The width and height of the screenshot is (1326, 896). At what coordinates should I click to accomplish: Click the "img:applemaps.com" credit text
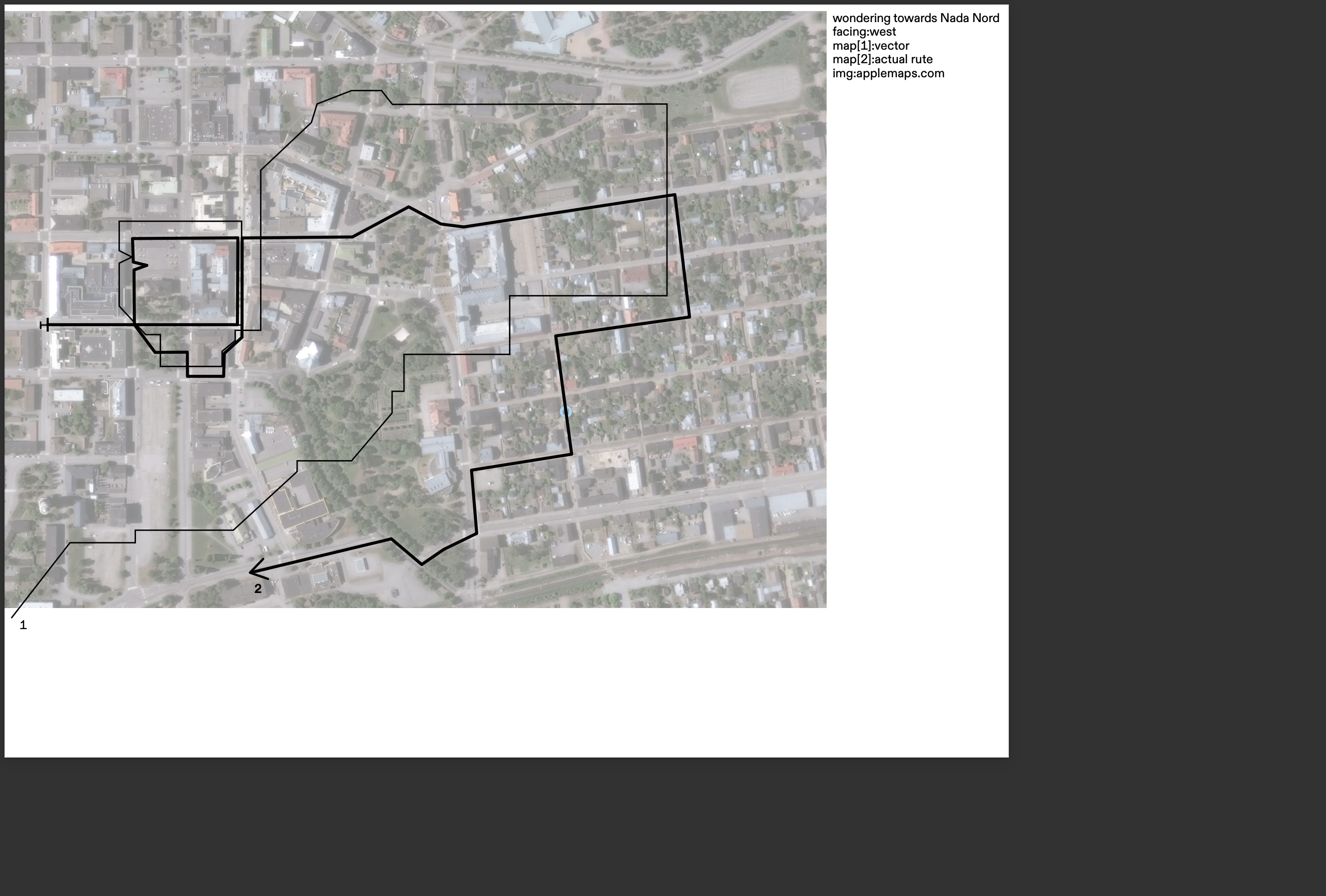(x=888, y=73)
